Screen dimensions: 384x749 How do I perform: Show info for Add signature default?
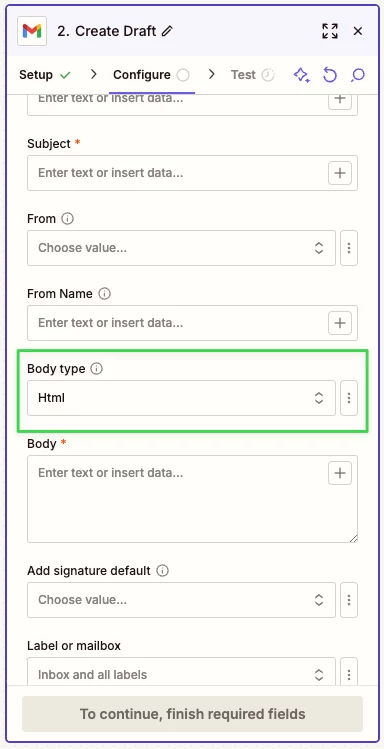point(163,571)
